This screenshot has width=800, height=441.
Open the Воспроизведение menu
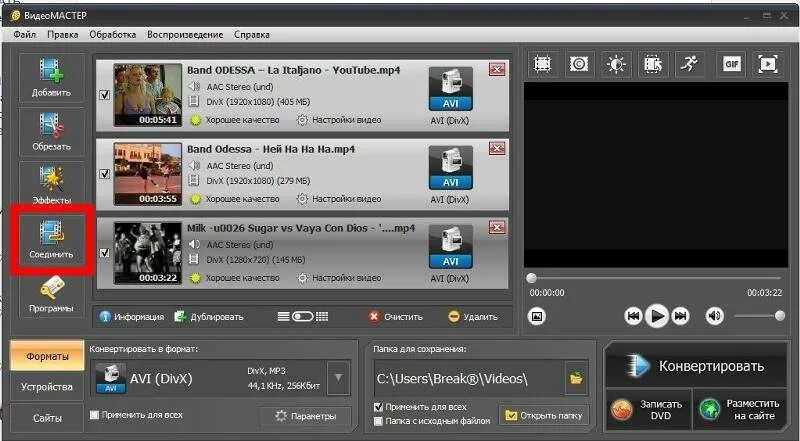click(x=185, y=35)
